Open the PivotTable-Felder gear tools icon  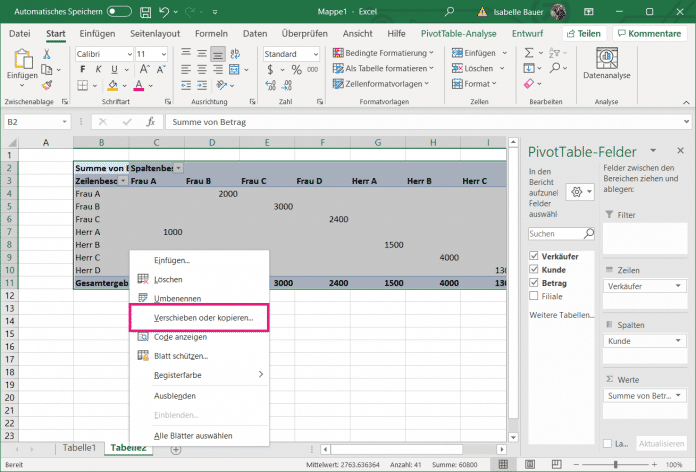coord(578,191)
